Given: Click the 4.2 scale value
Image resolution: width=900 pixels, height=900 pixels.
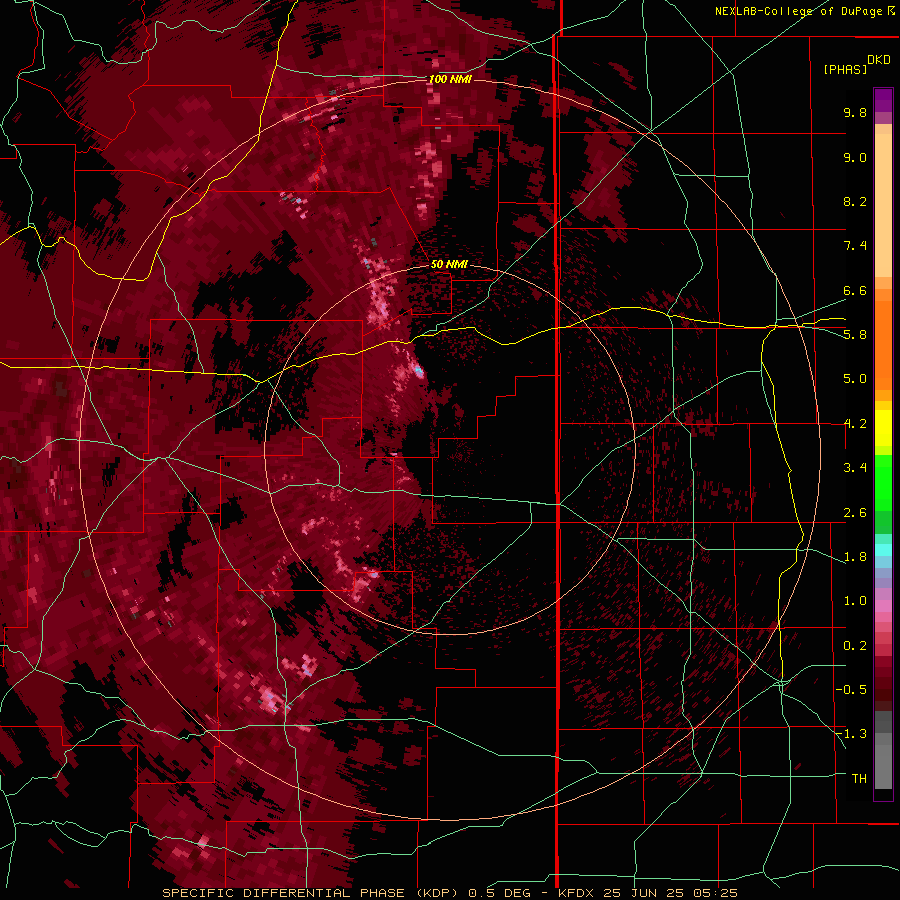Looking at the screenshot, I should pyautogui.click(x=855, y=424).
